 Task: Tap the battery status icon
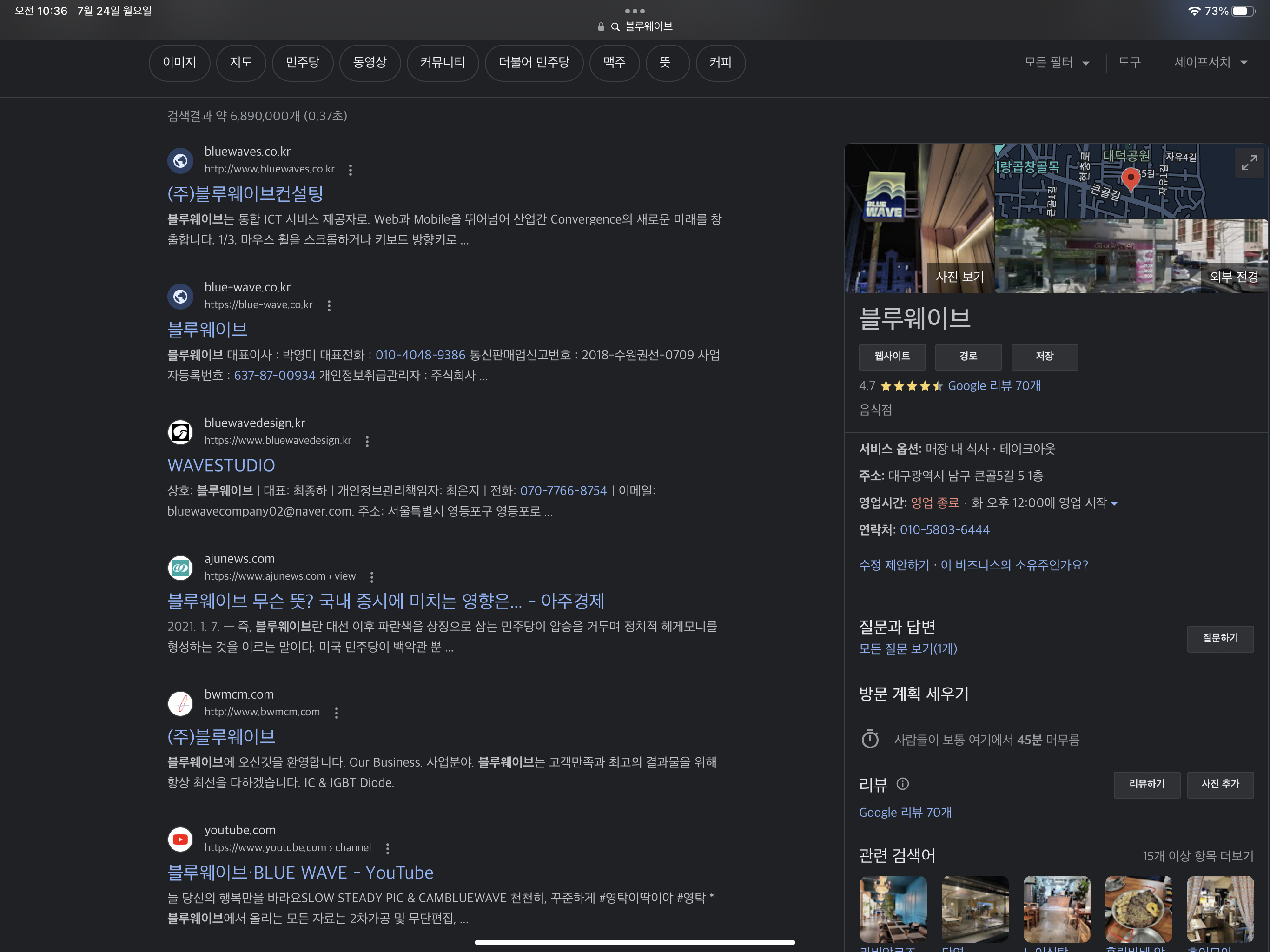(1244, 11)
